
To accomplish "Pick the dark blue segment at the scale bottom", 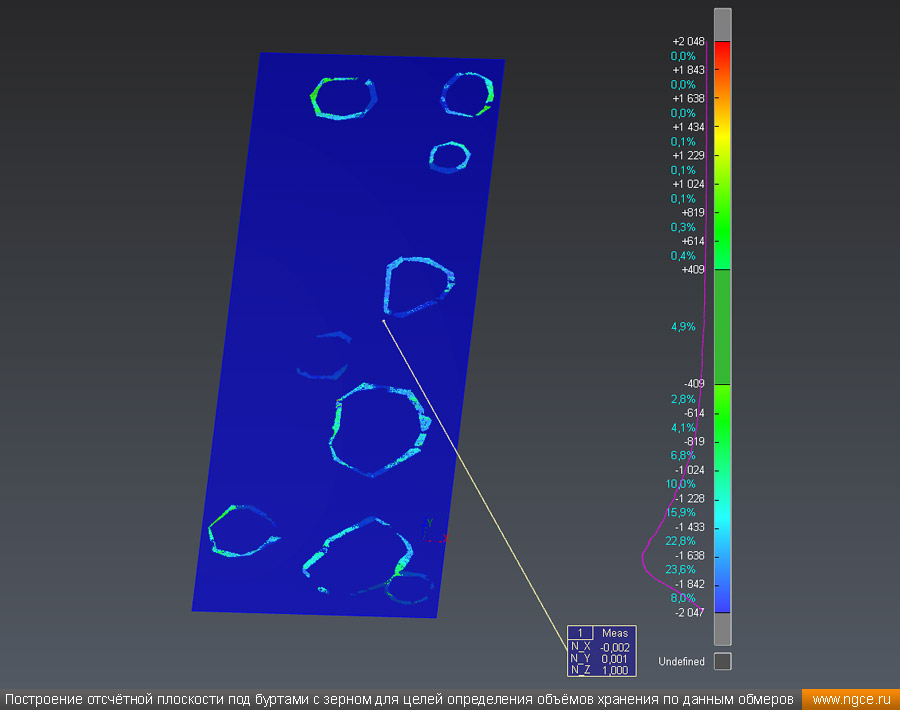I will [x=722, y=599].
